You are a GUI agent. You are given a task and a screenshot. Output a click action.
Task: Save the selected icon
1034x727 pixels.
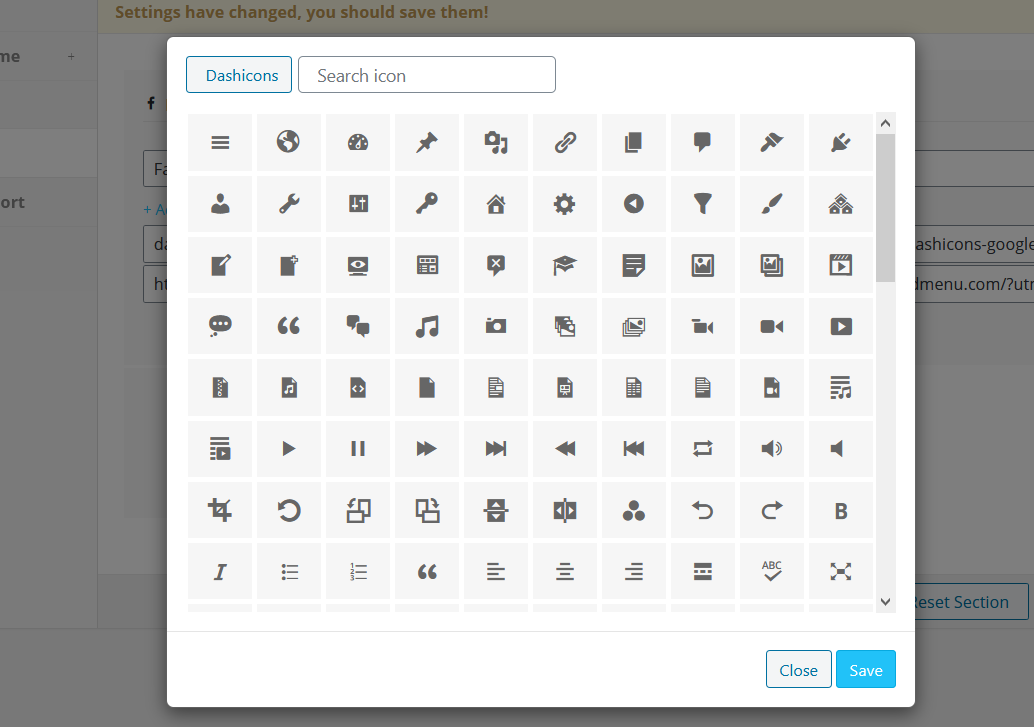tap(865, 670)
